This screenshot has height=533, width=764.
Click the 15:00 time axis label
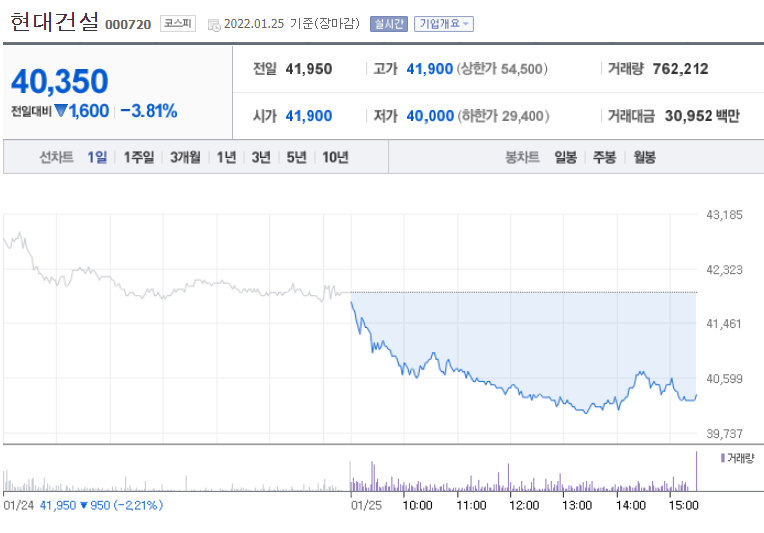coord(684,505)
